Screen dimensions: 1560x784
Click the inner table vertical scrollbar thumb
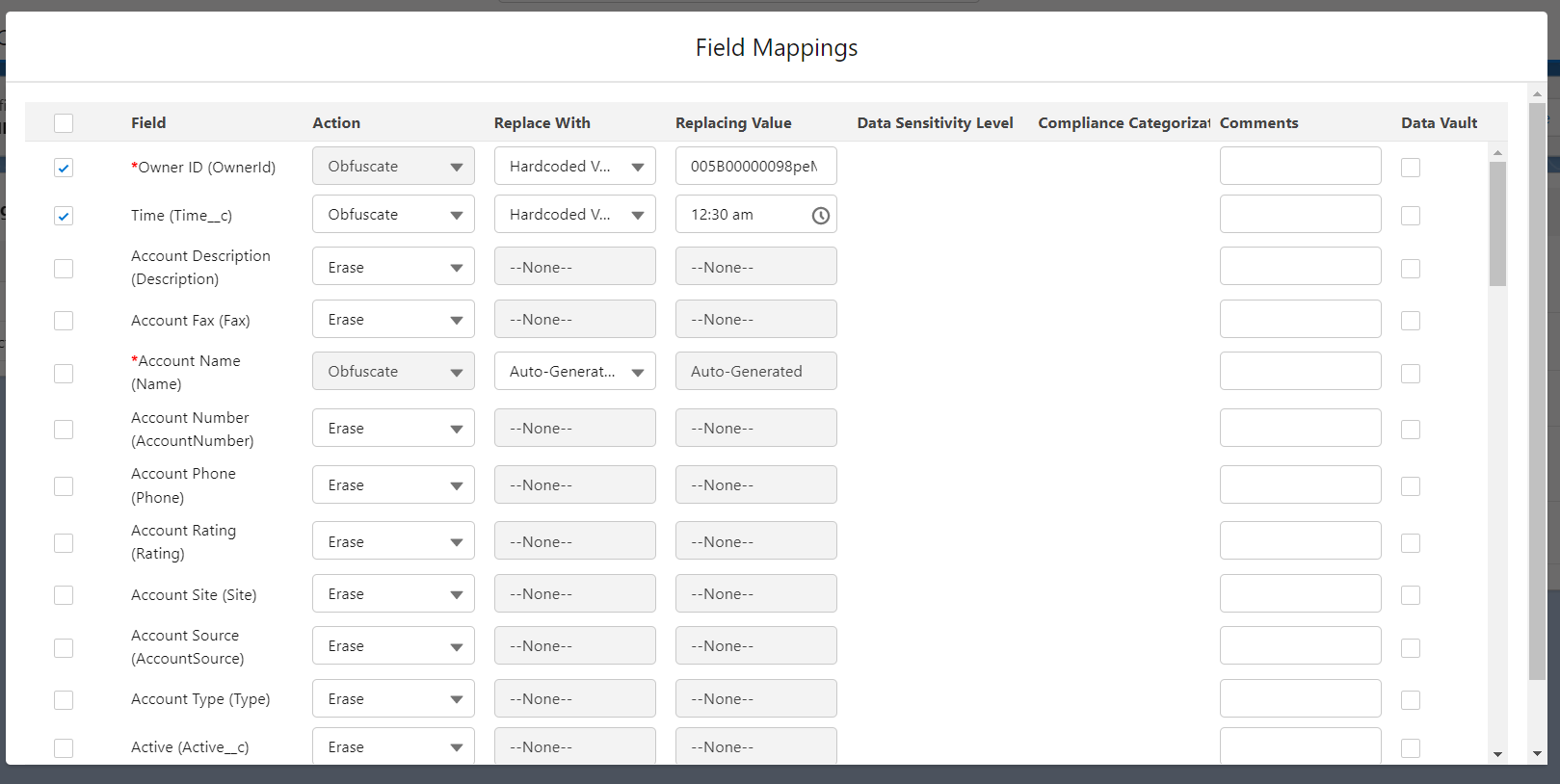[1497, 223]
